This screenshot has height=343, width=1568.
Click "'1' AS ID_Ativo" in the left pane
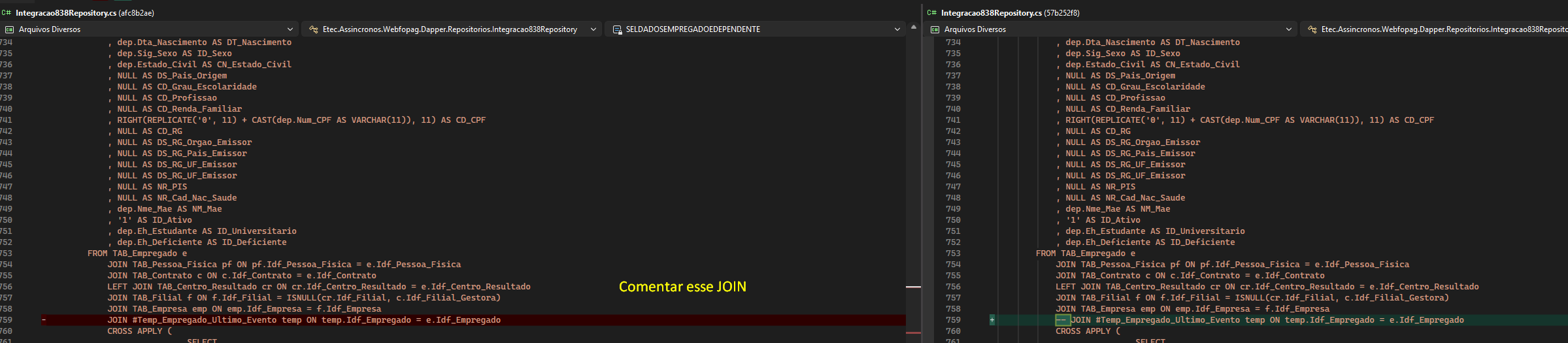click(155, 220)
